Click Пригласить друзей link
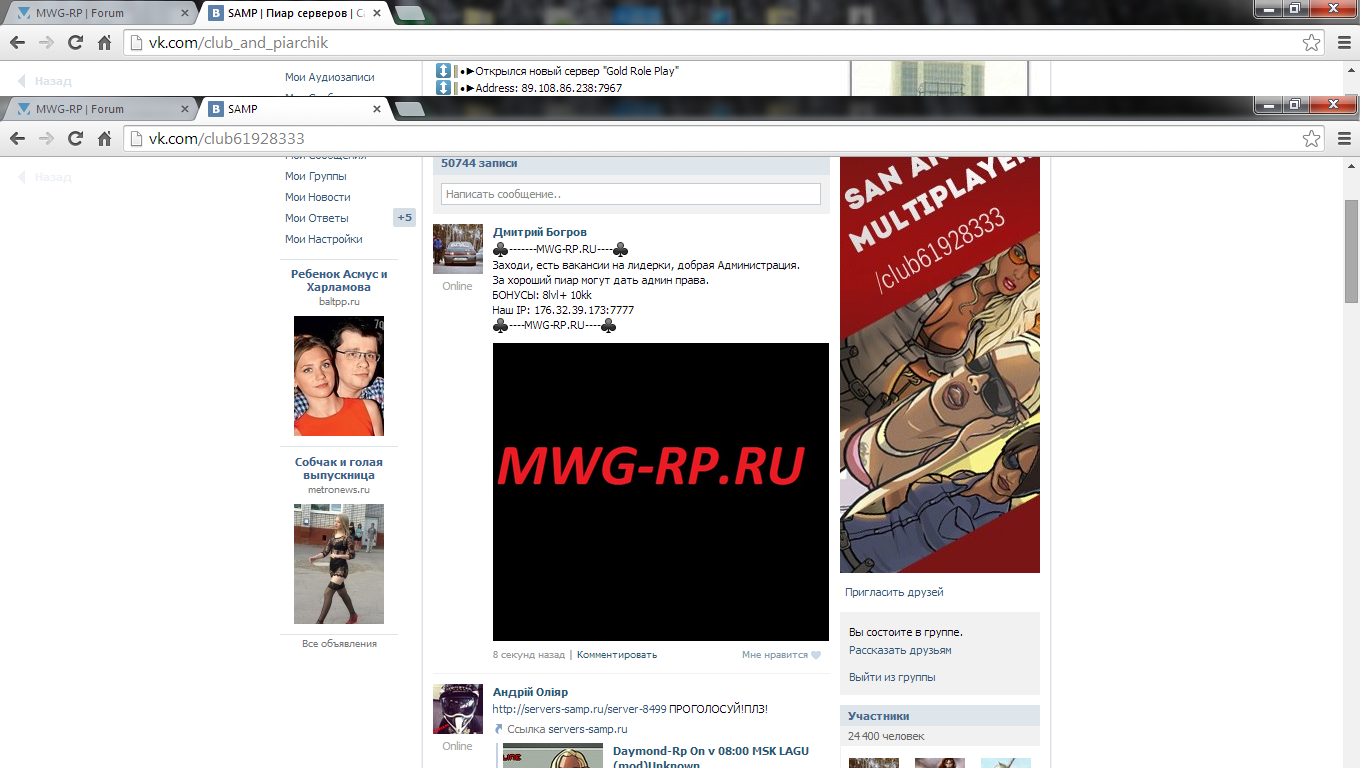1360x768 pixels. [x=894, y=592]
